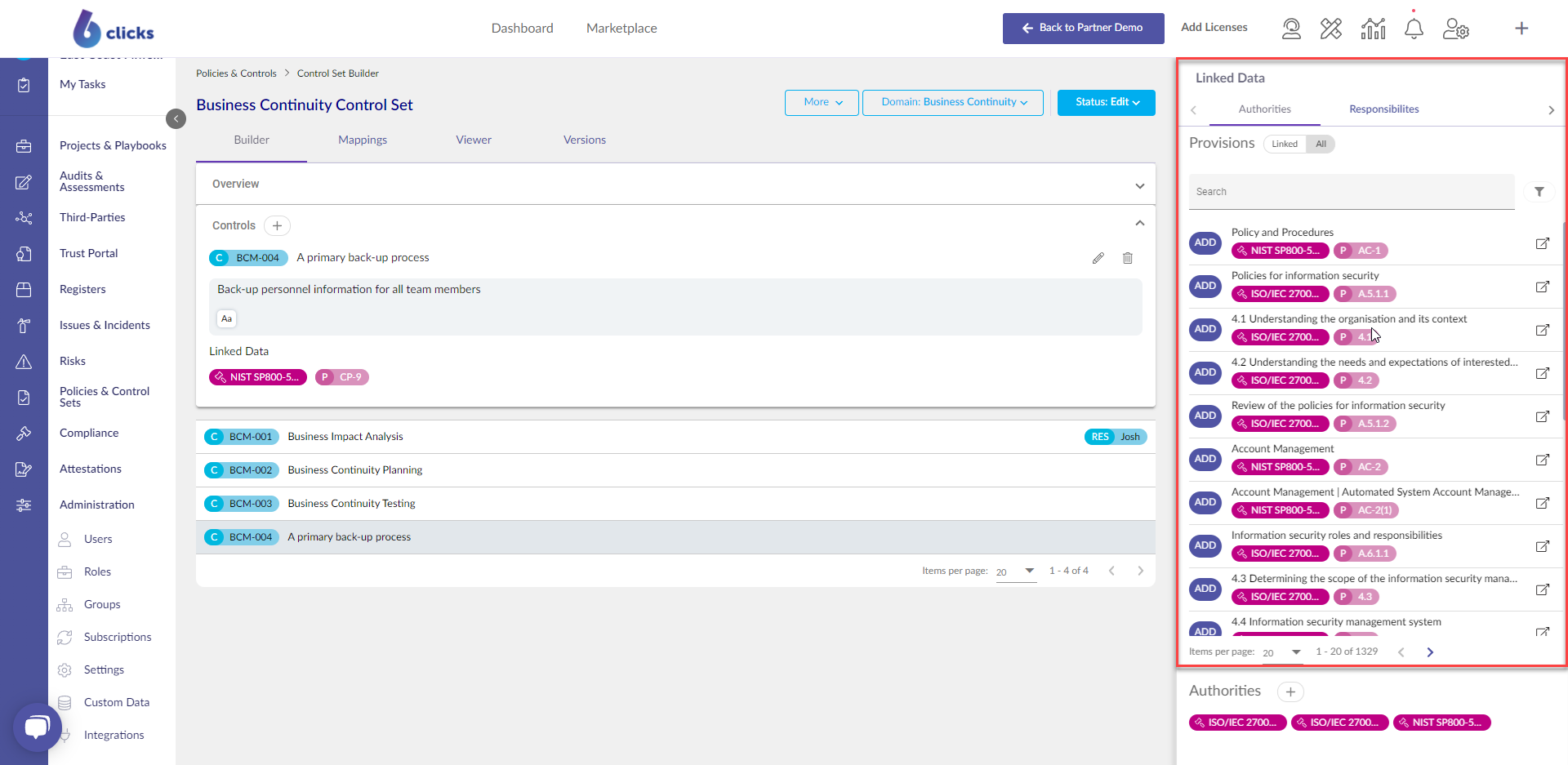
Task: Click the Third-Parties network sidebar icon
Action: pos(24,218)
